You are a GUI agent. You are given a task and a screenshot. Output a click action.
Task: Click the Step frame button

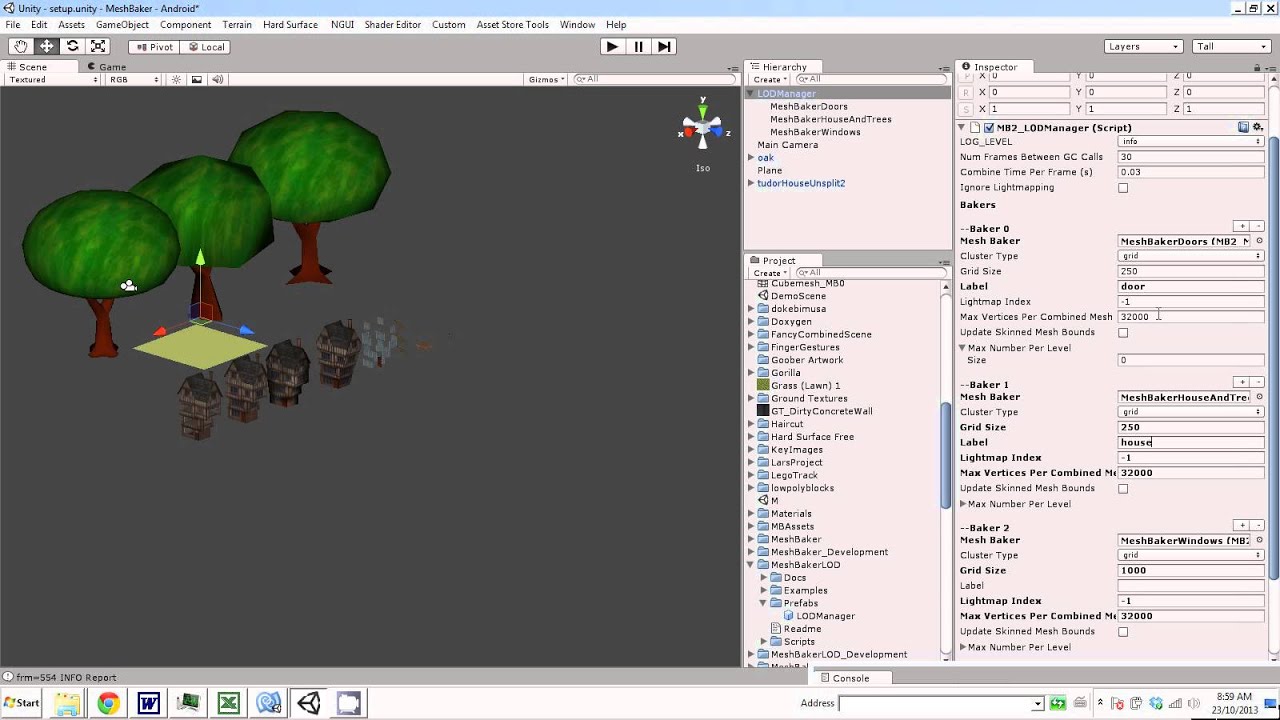coord(664,46)
